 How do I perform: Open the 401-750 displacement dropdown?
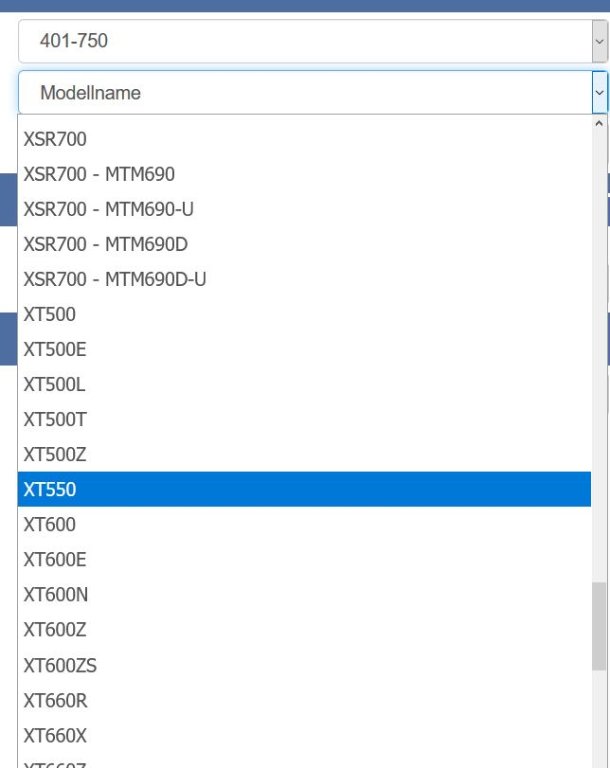(x=313, y=41)
